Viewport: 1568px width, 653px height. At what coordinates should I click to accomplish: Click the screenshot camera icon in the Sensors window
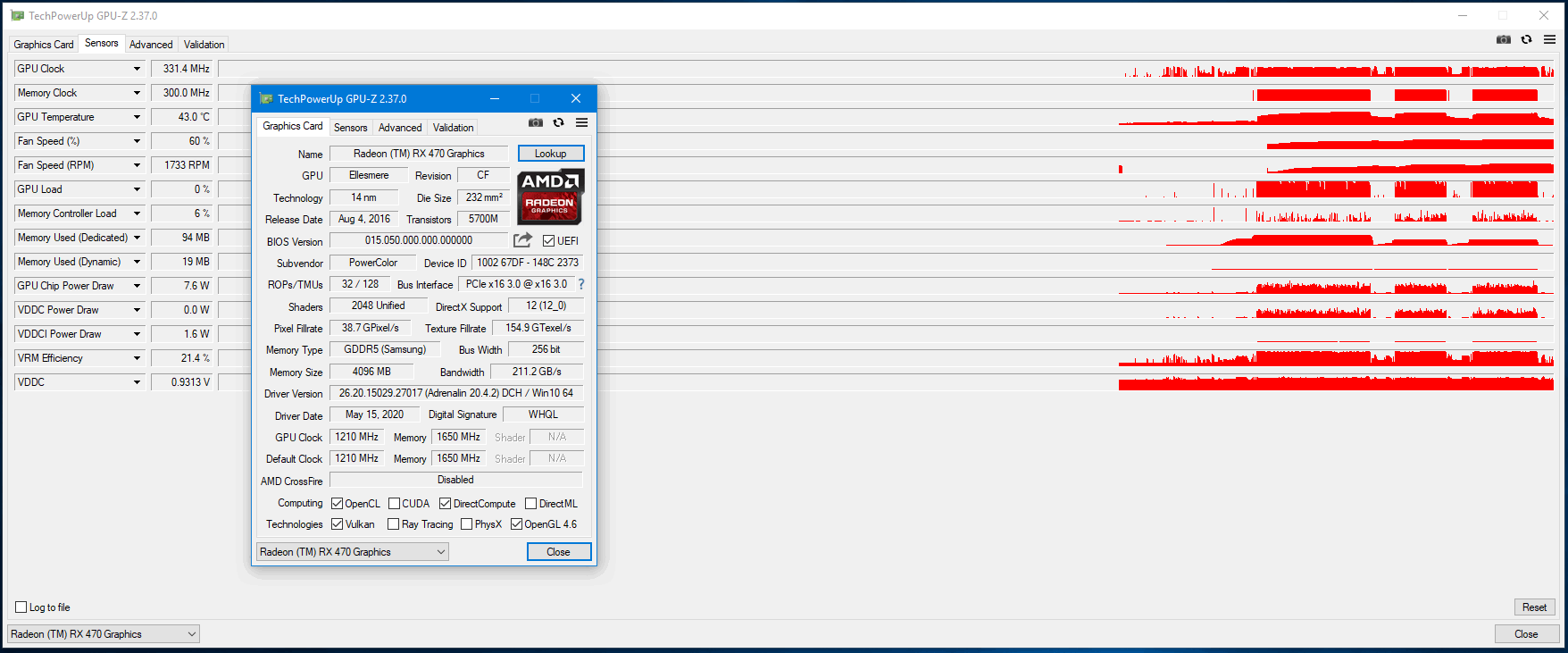(1504, 39)
